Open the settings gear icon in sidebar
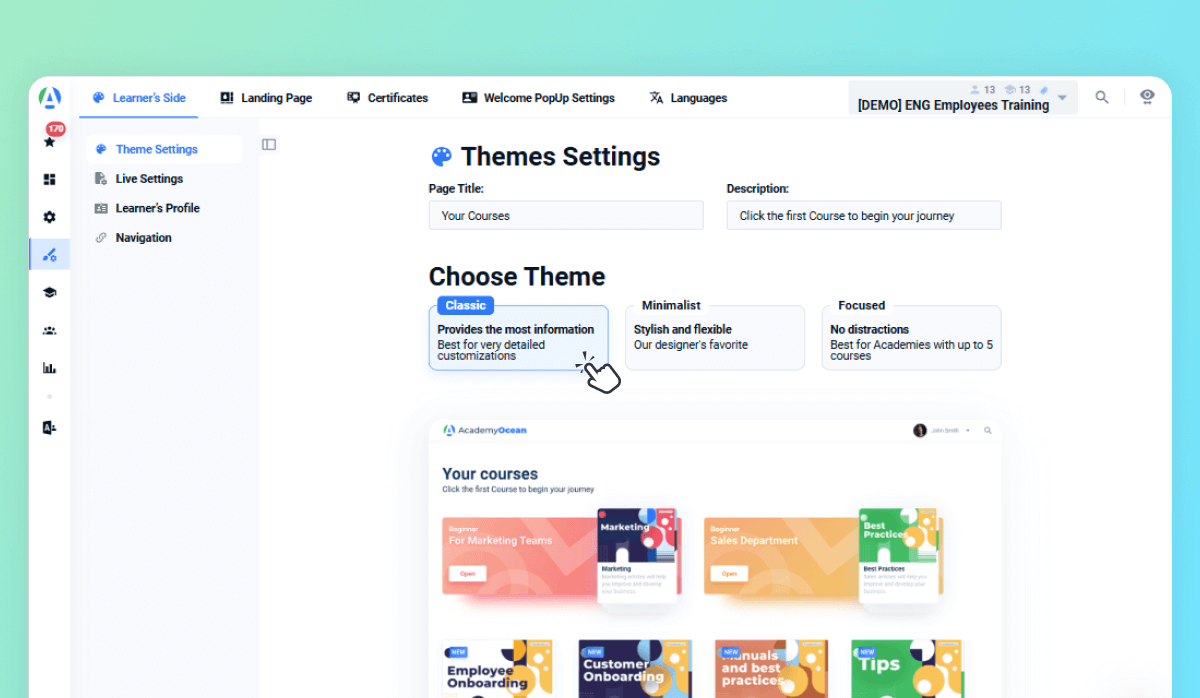This screenshot has width=1200, height=698. [x=49, y=217]
